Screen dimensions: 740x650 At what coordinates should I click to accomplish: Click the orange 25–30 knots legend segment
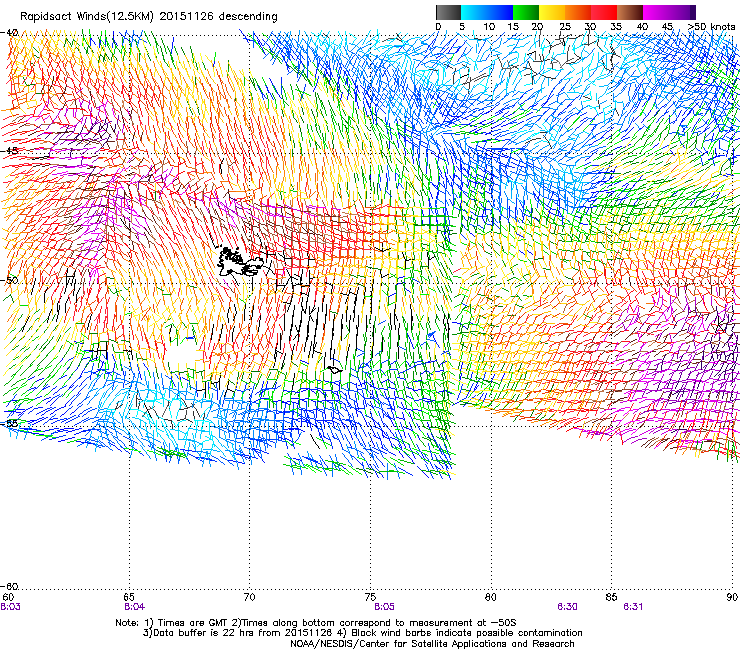coord(578,12)
